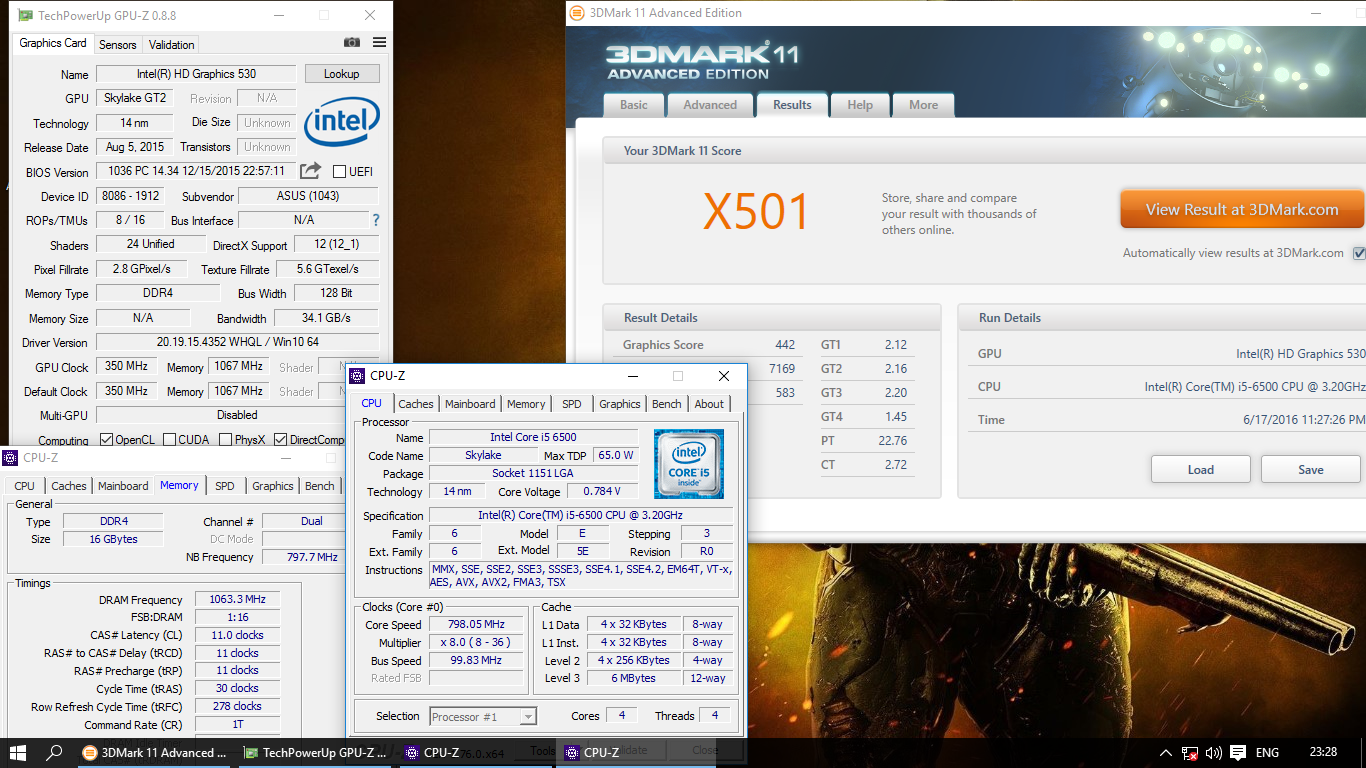Image resolution: width=1366 pixels, height=768 pixels.
Task: Switch to TechPowerUp GPU-Z taskbar button
Action: [x=317, y=753]
